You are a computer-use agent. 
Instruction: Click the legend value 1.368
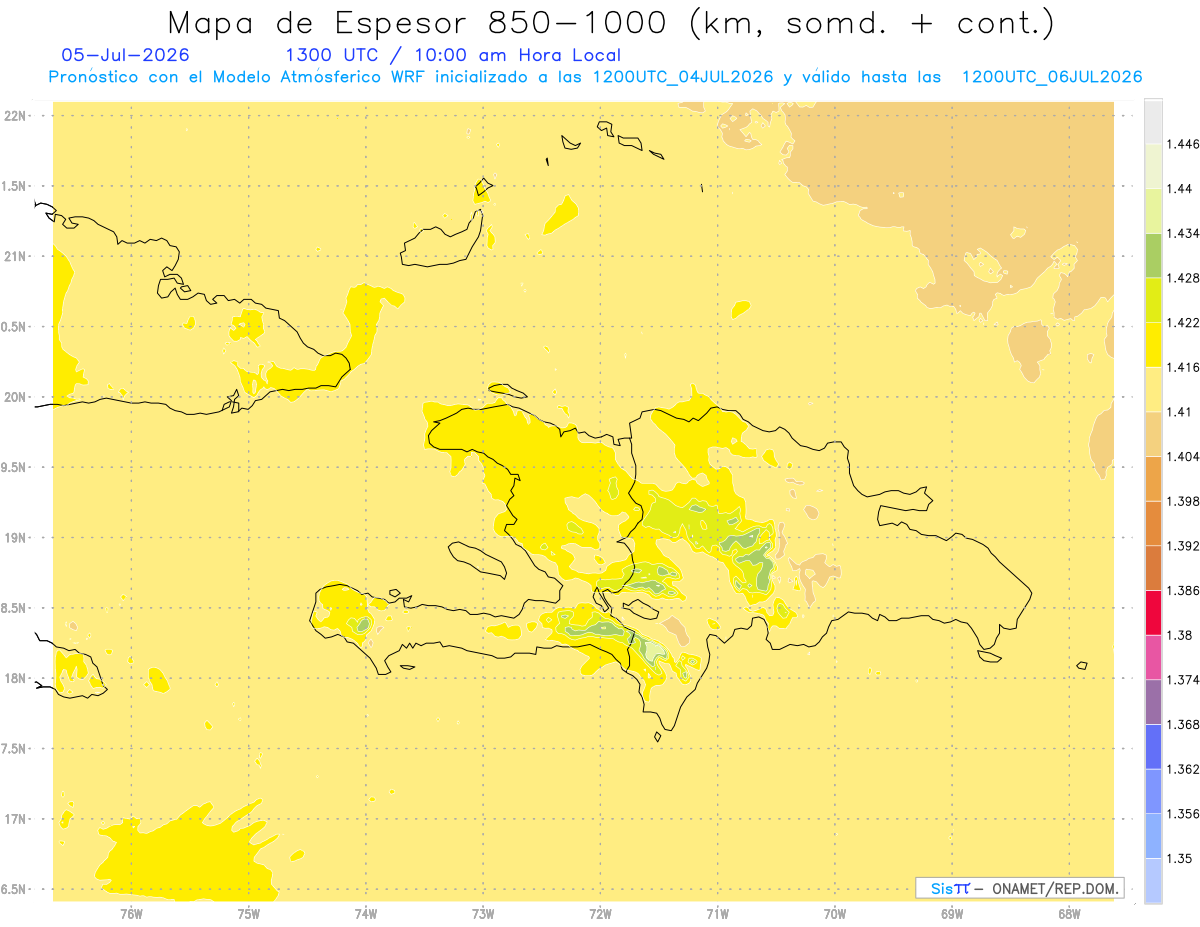click(x=1184, y=724)
